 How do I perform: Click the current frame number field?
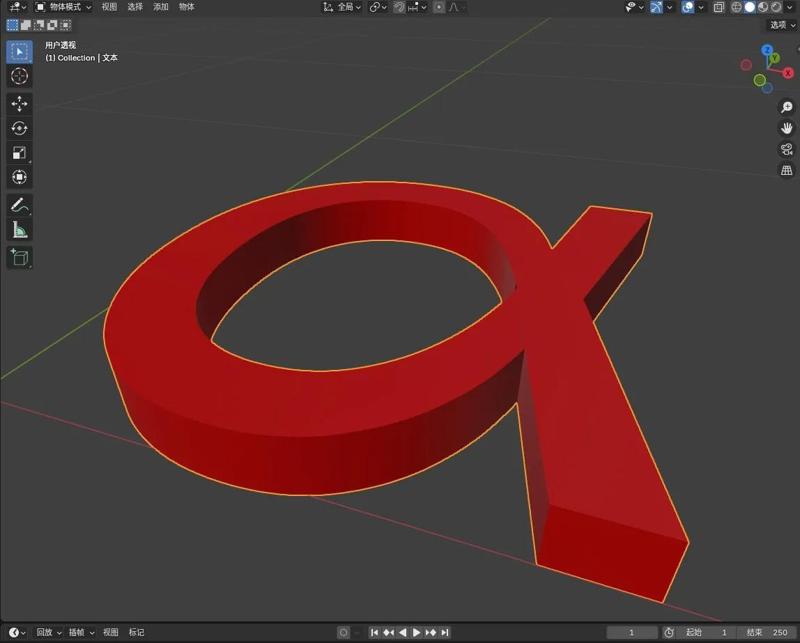632,632
